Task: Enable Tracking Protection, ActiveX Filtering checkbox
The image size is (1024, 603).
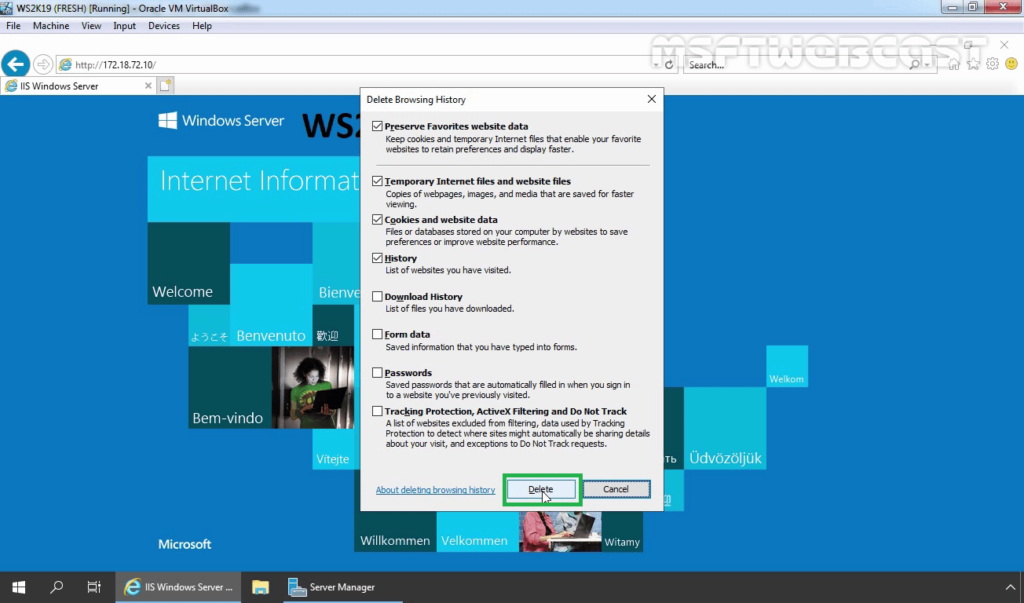Action: click(377, 411)
